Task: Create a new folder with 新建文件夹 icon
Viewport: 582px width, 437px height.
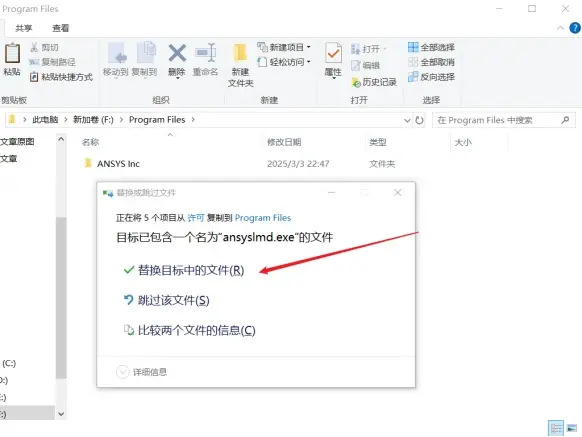Action: (240, 53)
